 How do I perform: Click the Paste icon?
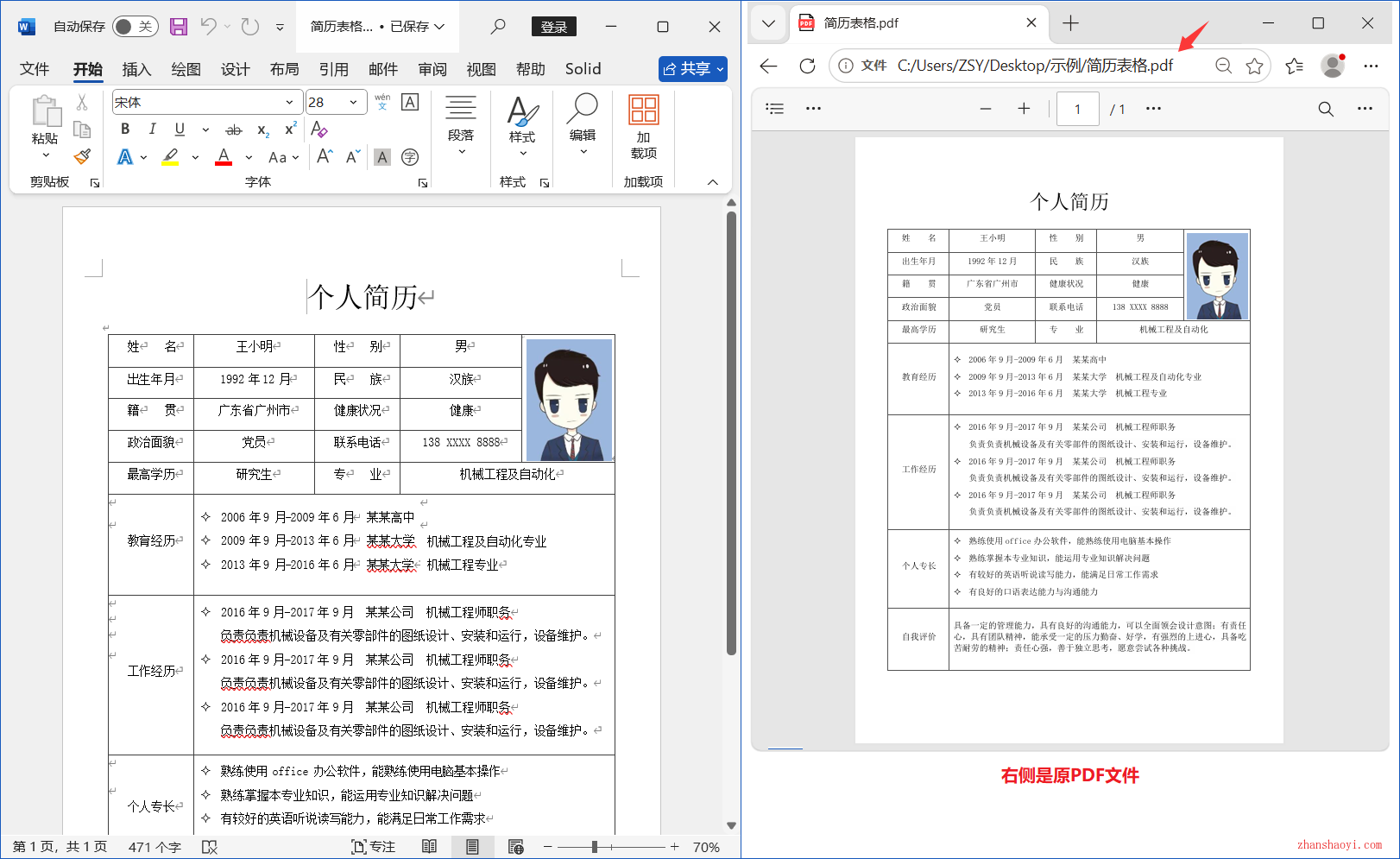pos(46,111)
